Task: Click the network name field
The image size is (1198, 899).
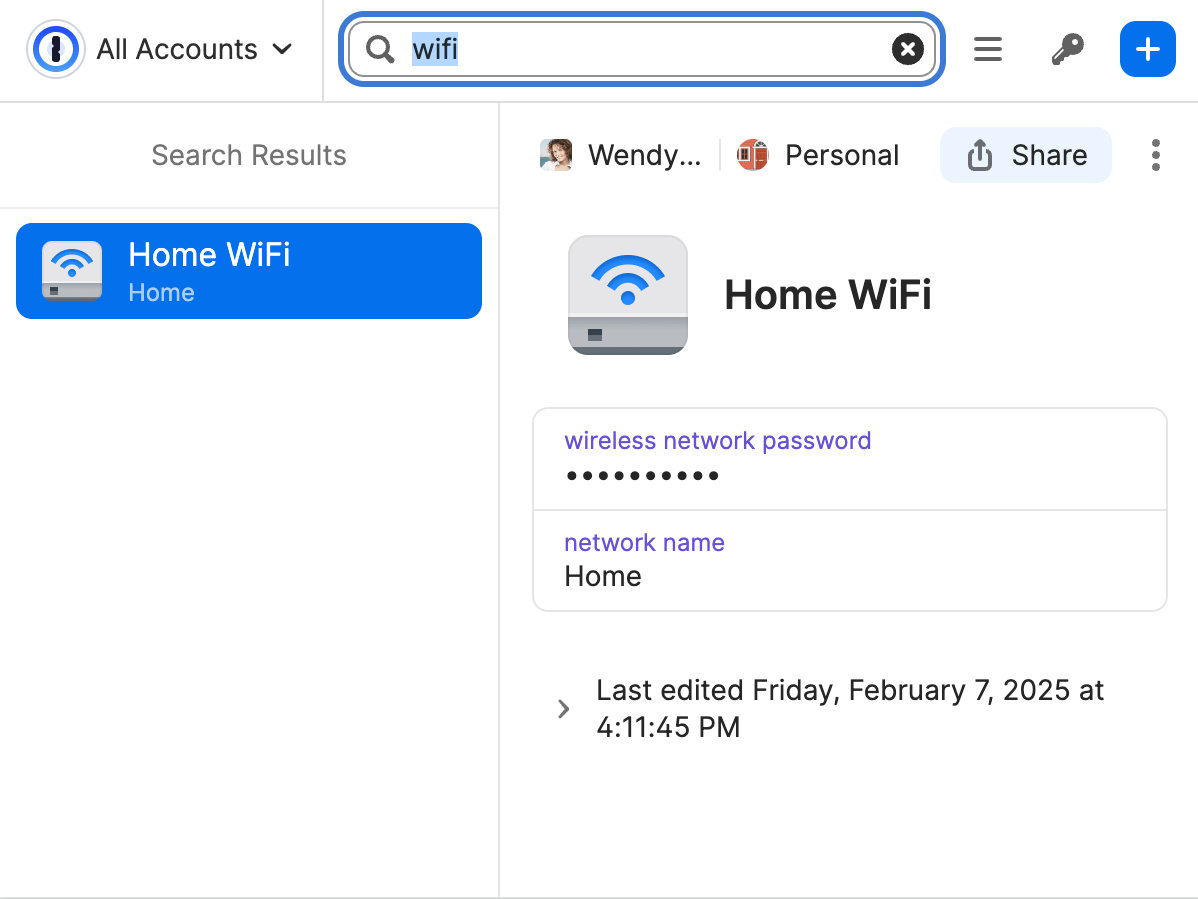Action: pyautogui.click(x=850, y=561)
